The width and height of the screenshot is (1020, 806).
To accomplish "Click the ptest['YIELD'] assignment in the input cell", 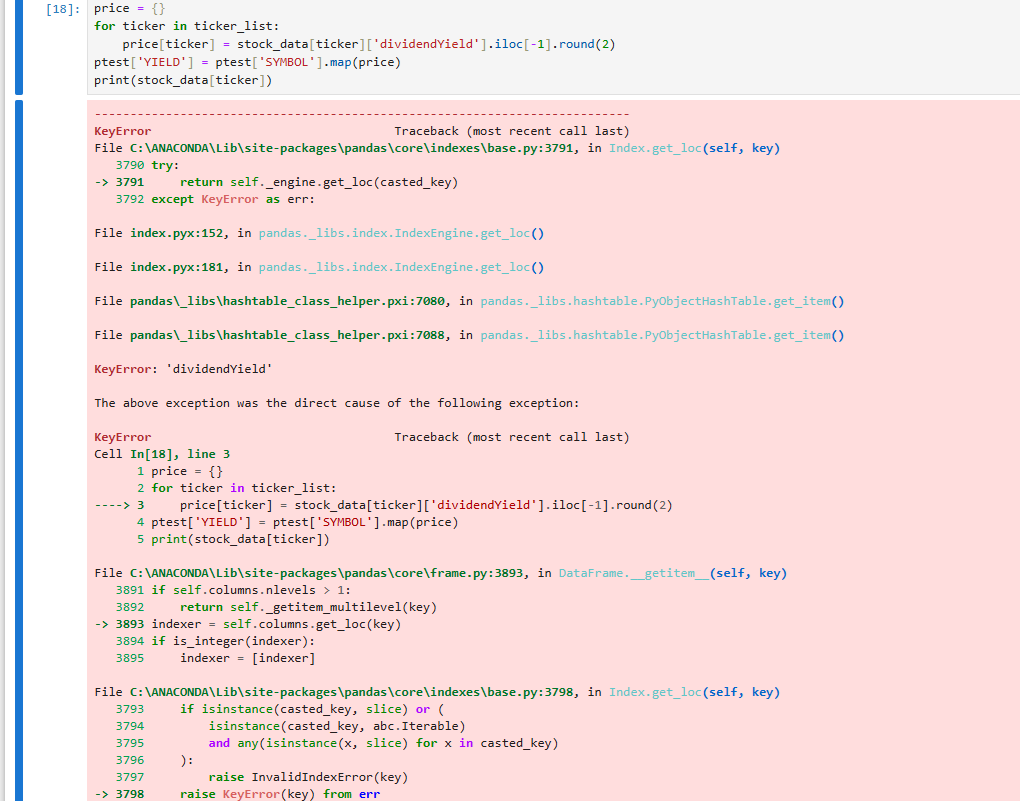I will coord(247,62).
